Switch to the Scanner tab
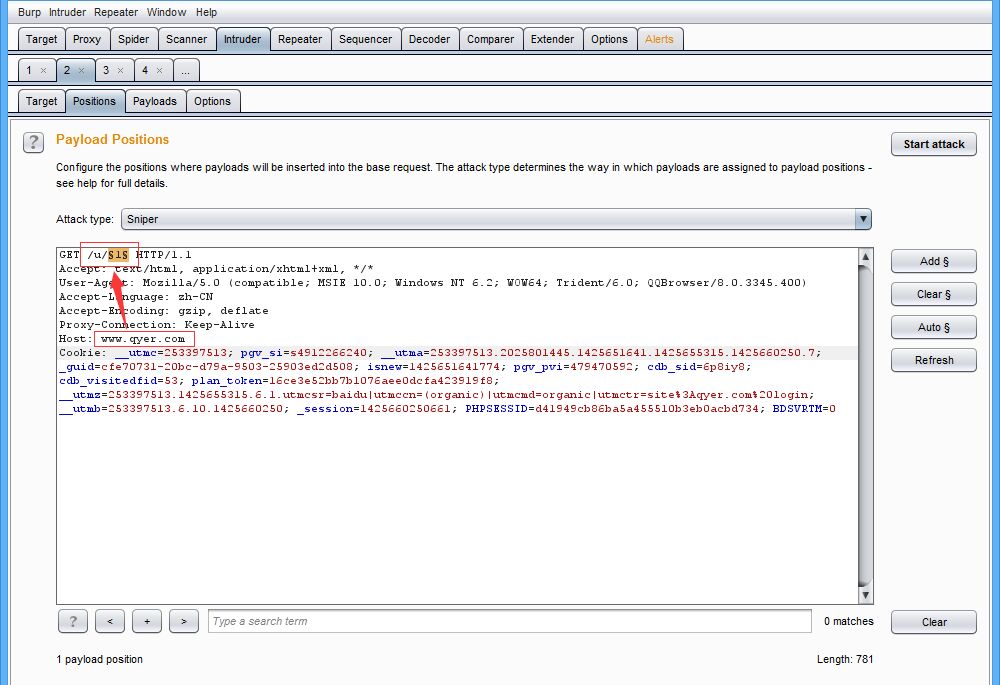Screen dimensions: 1000x685 pyautogui.click(x=186, y=40)
